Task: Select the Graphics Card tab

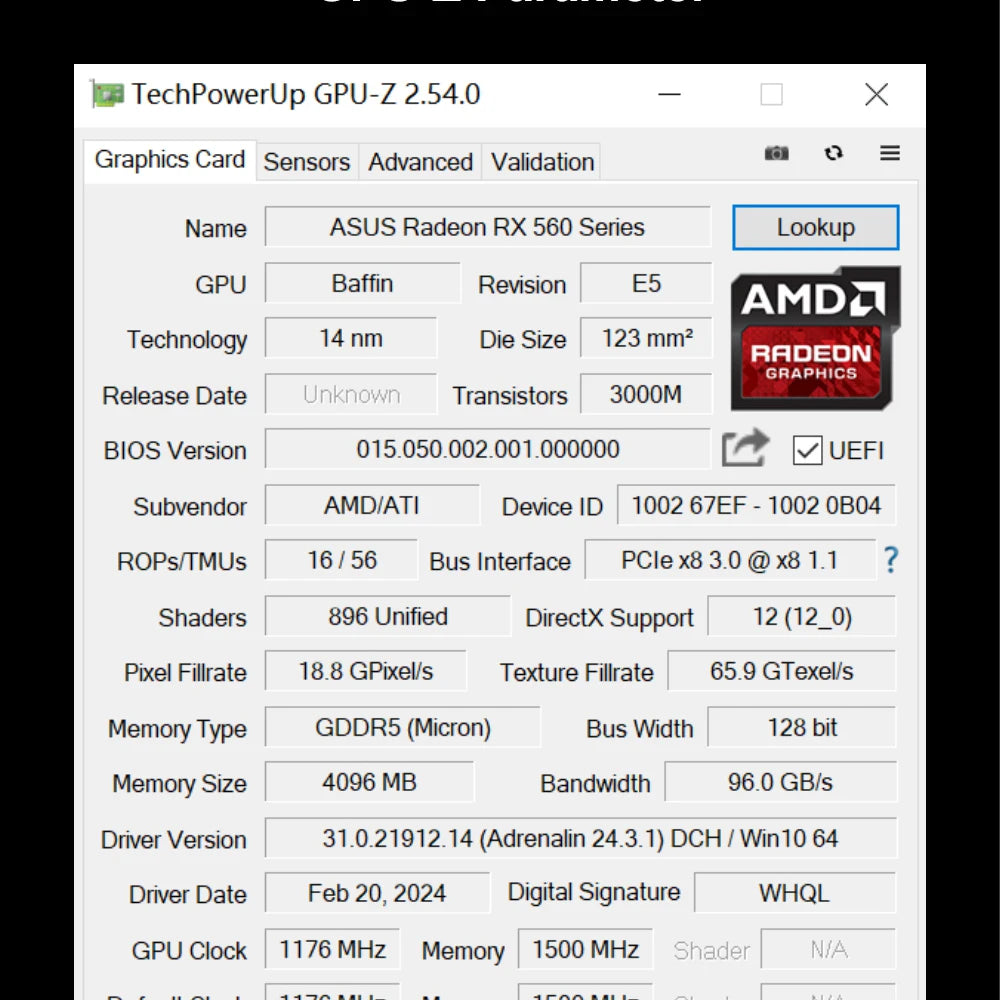Action: (168, 159)
